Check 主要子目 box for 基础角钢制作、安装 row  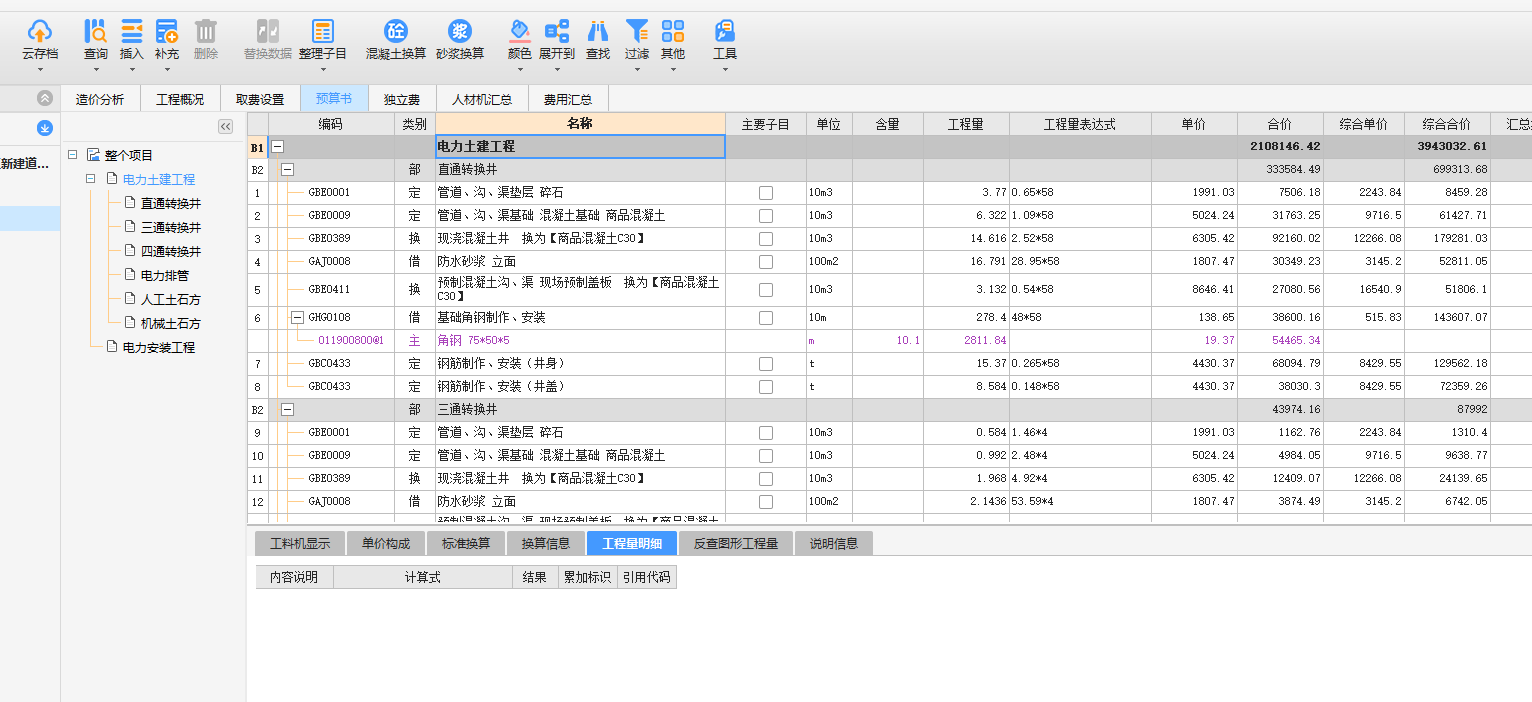pyautogui.click(x=766, y=318)
